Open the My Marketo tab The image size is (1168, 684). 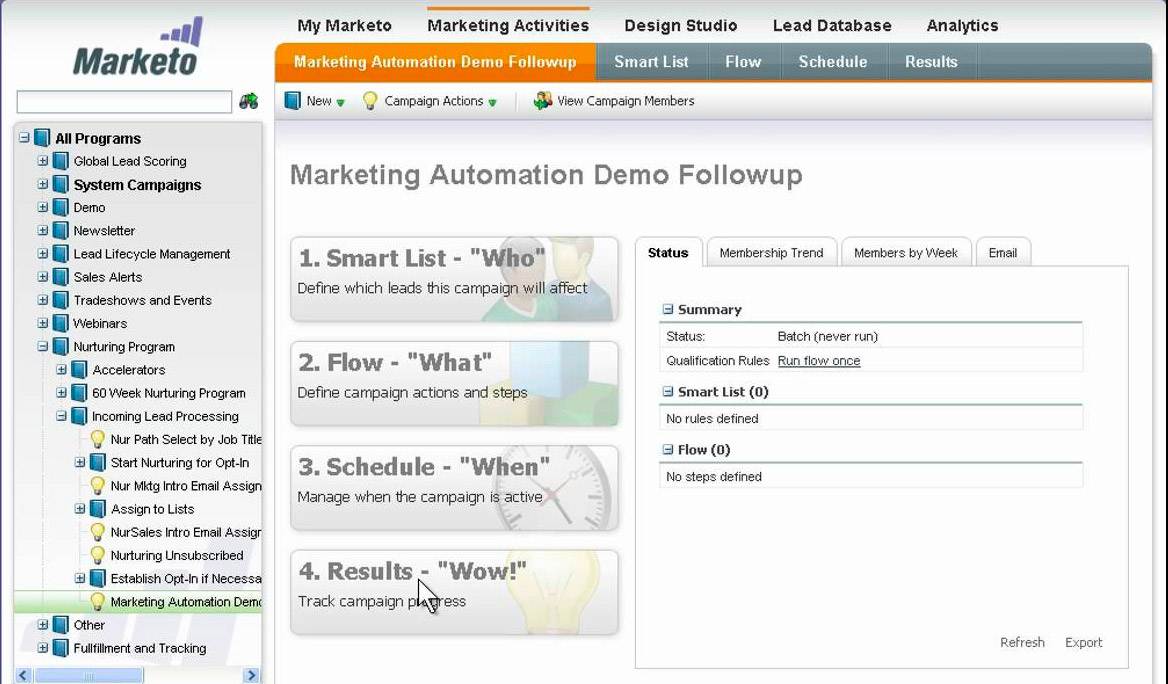pos(344,25)
